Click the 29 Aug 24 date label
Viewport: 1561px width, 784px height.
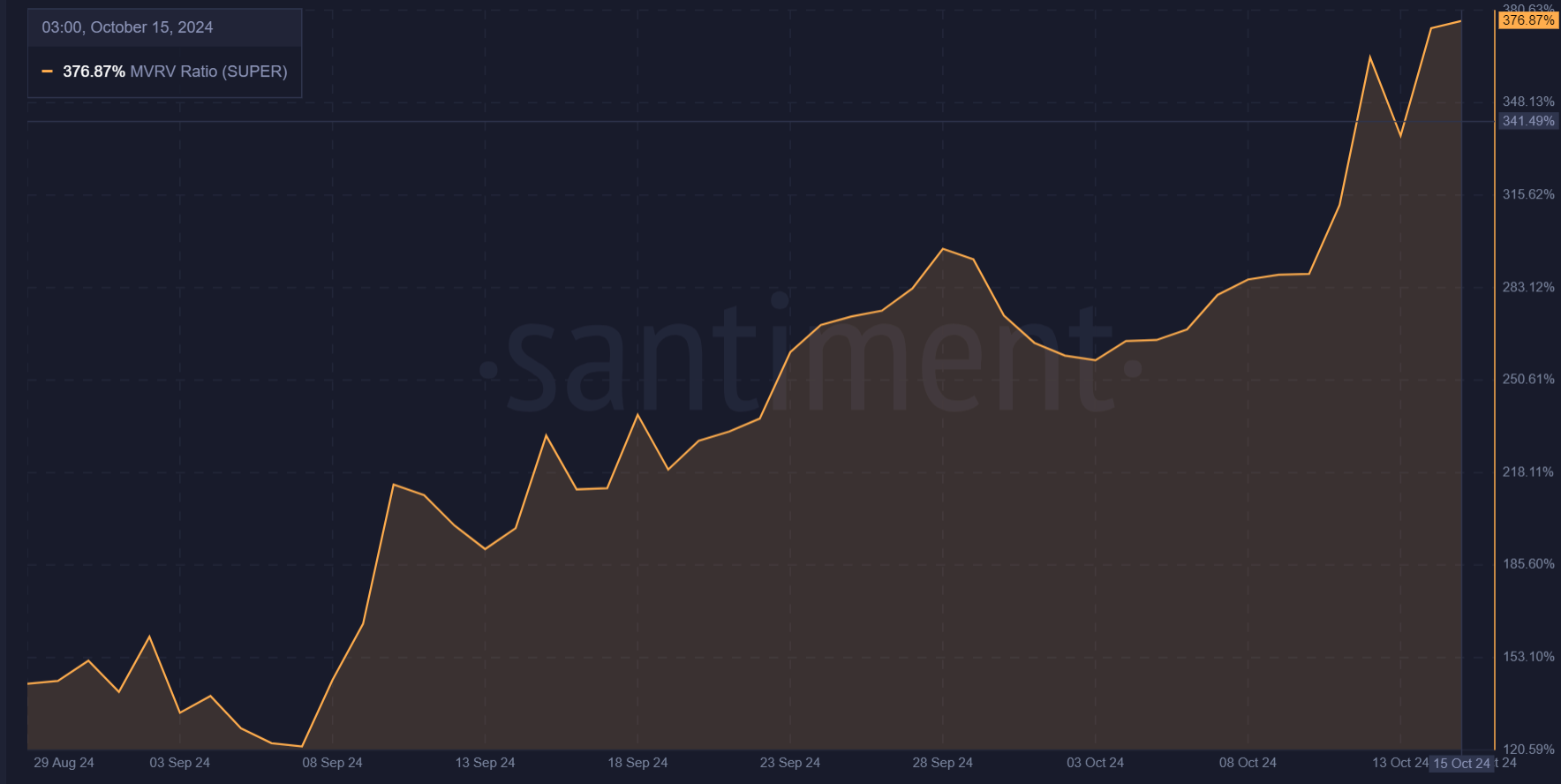(x=64, y=763)
